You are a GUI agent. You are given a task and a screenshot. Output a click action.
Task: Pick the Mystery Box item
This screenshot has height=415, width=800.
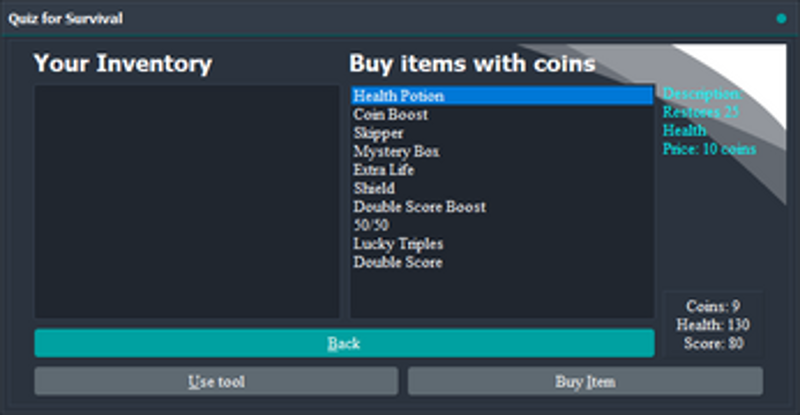tap(396, 152)
